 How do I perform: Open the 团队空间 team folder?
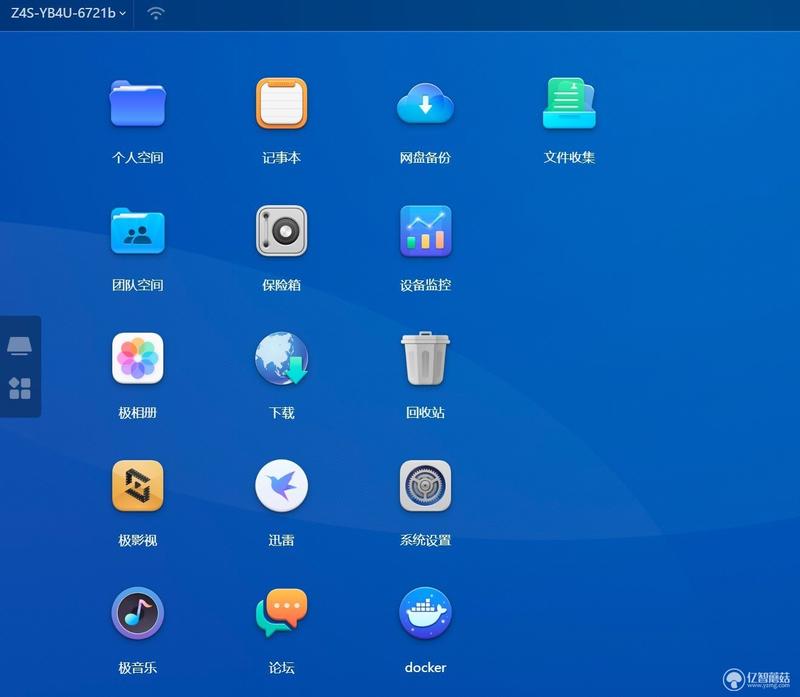(x=138, y=231)
